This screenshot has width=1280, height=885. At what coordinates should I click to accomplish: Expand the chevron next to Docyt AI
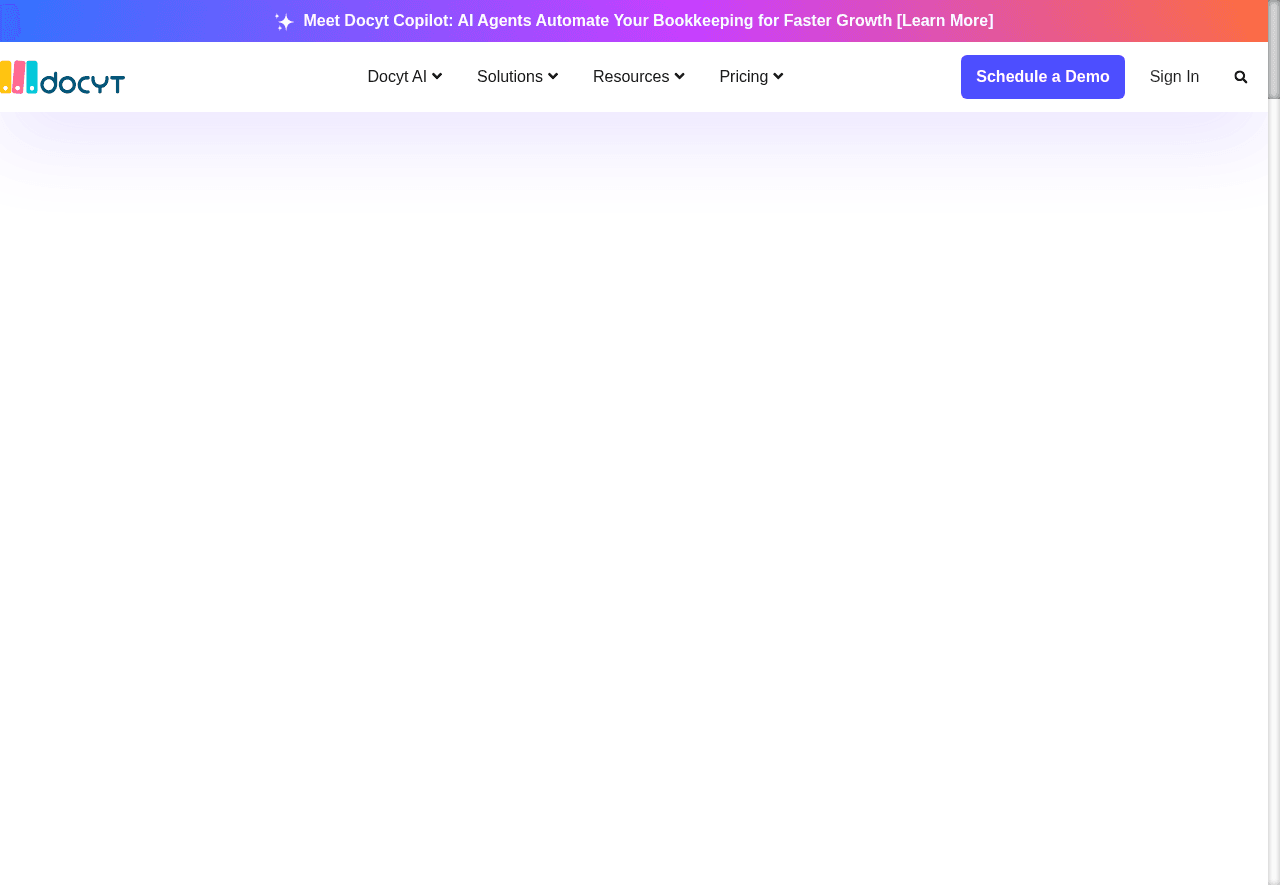point(437,77)
